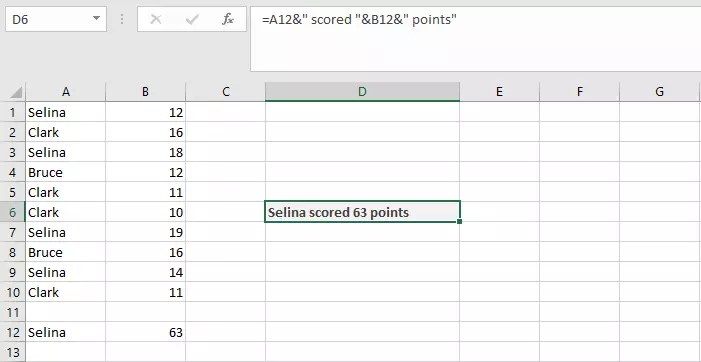The image size is (701, 362).
Task: Click cell B9 with value 14
Action: pyautogui.click(x=146, y=272)
